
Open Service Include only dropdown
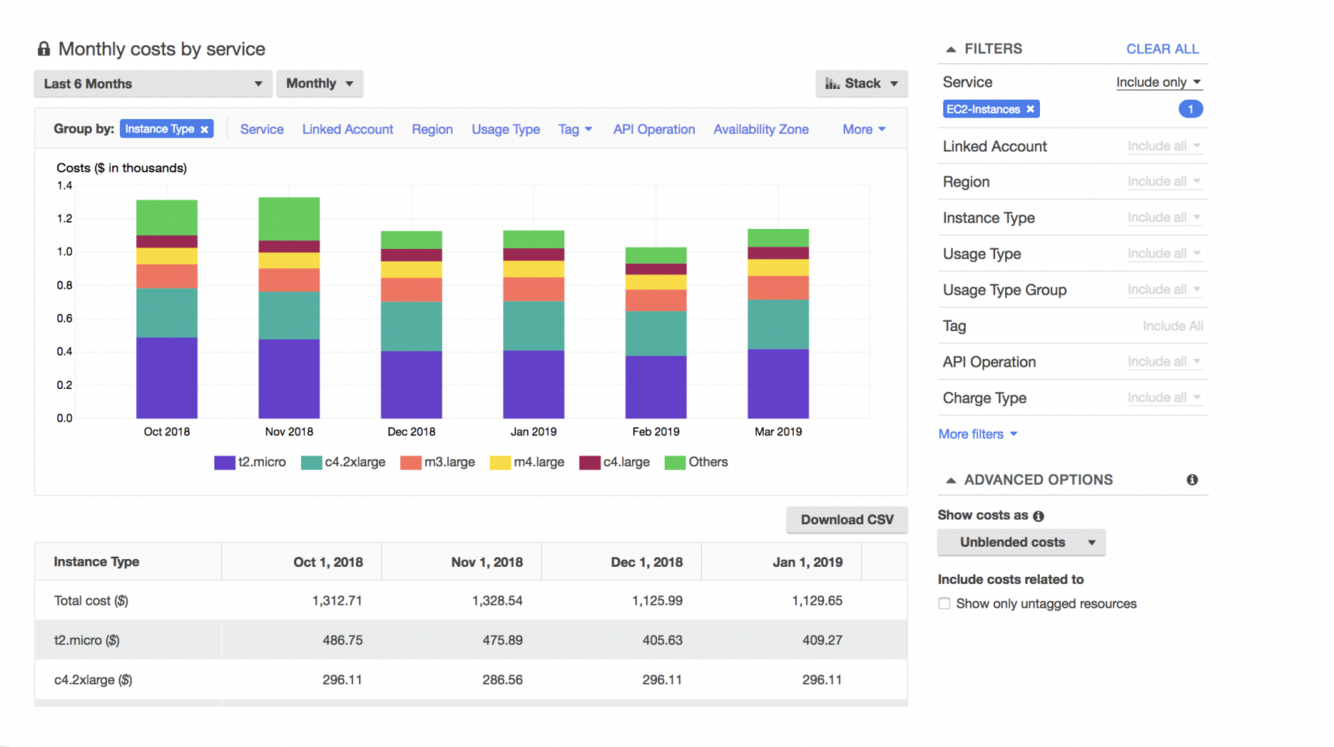(x=1159, y=82)
